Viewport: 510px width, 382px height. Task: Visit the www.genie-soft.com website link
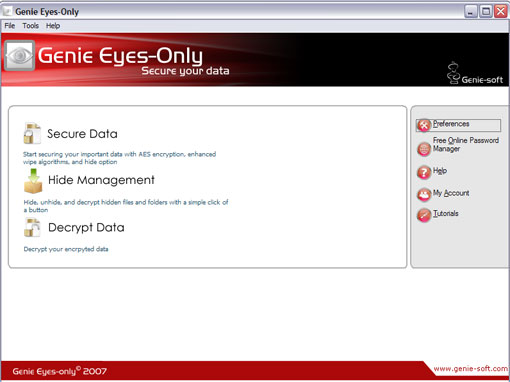[470, 369]
